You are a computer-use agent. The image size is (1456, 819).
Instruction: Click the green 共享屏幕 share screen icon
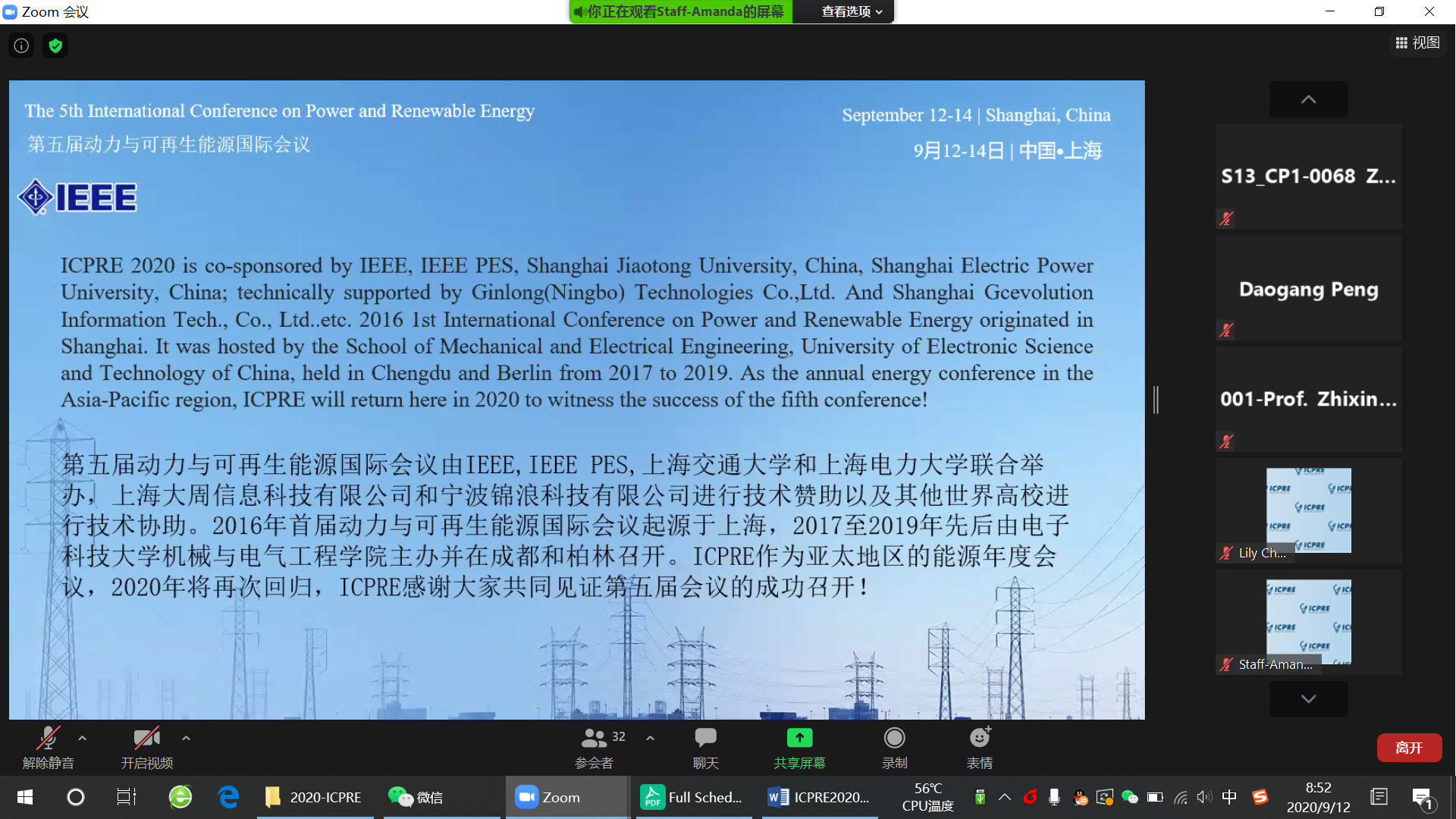(799, 737)
